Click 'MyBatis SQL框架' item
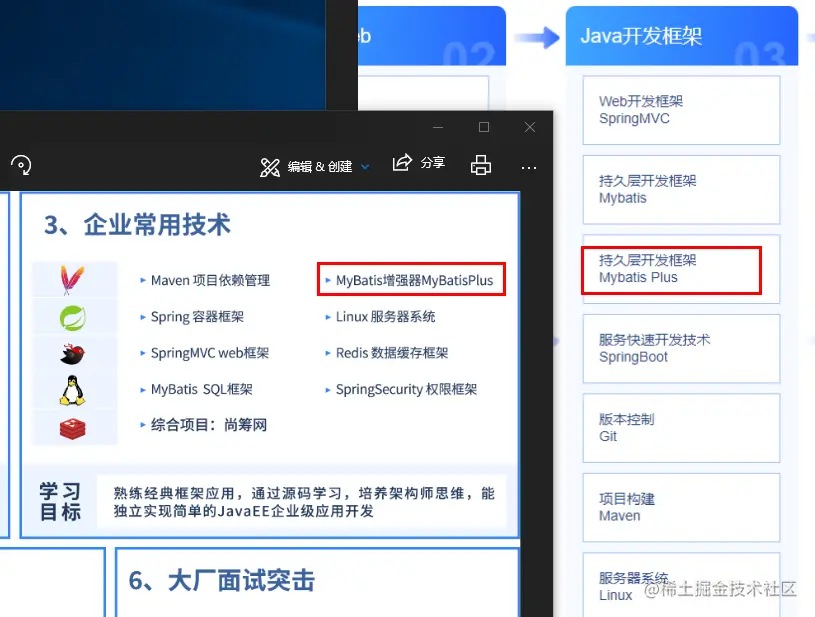815x617 pixels. point(202,389)
